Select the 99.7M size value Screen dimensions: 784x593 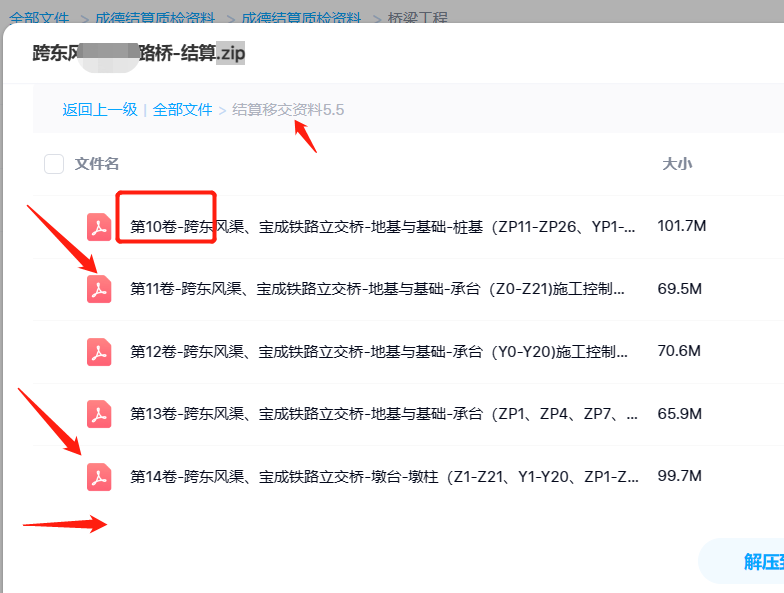coord(680,476)
